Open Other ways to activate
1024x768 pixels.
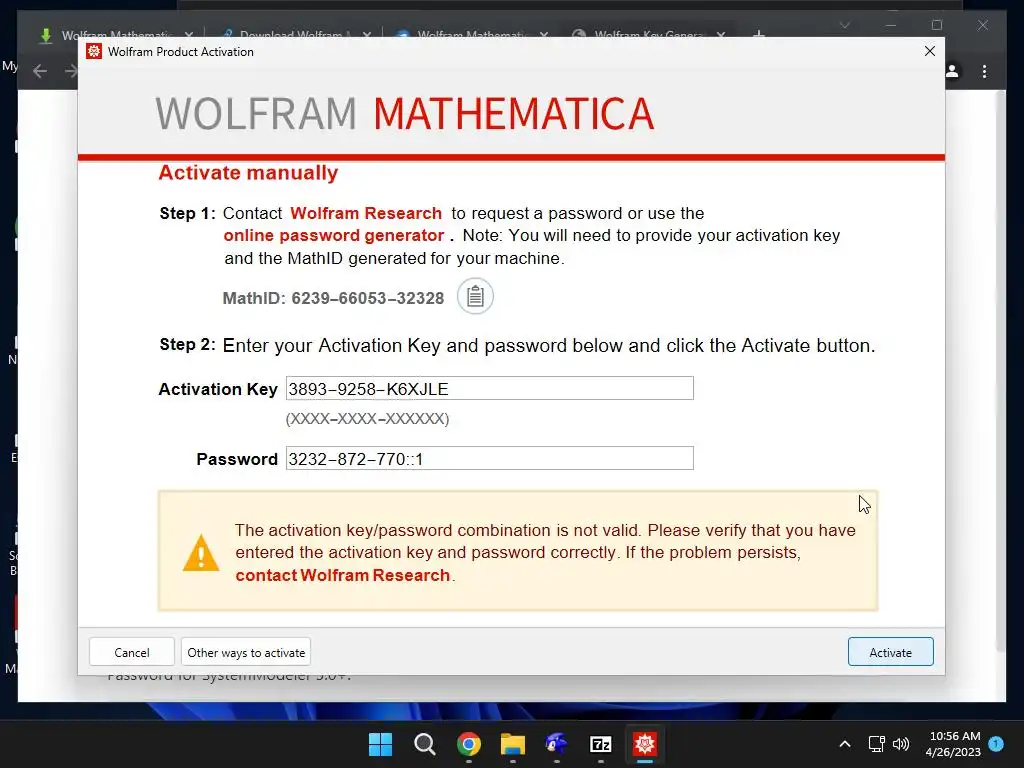pyautogui.click(x=246, y=652)
